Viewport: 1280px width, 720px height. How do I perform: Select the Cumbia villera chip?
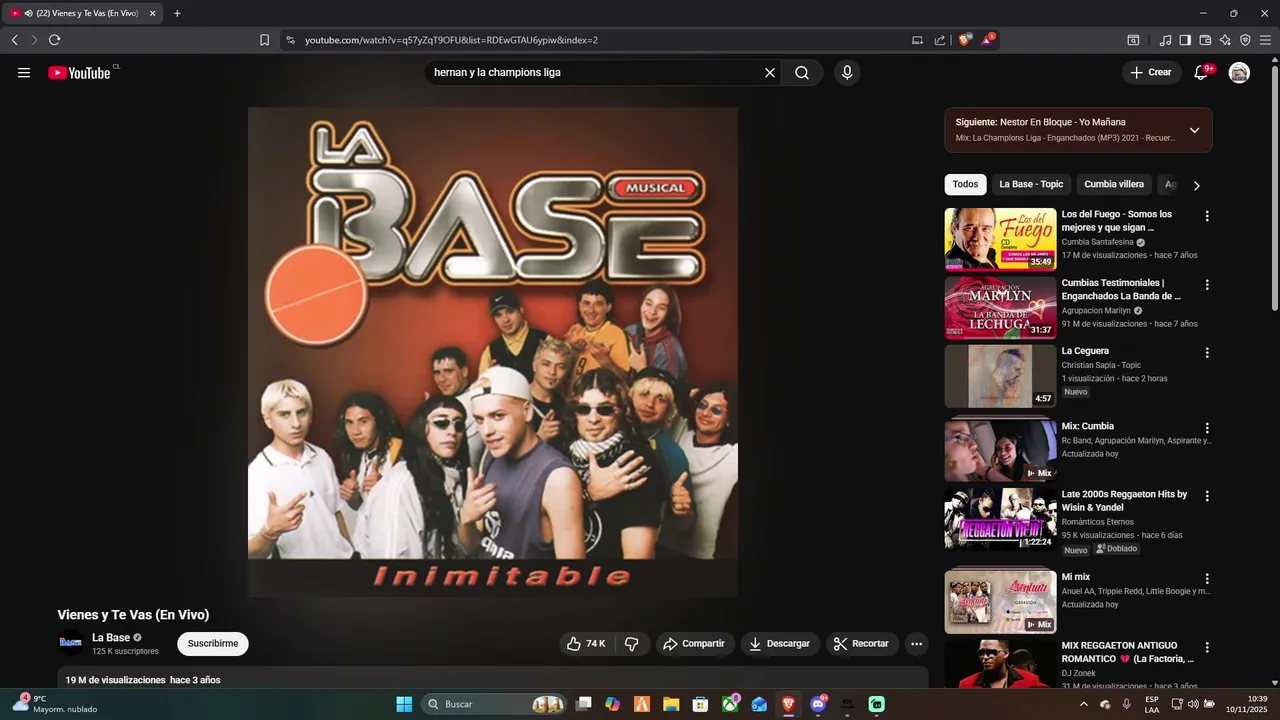(1114, 184)
